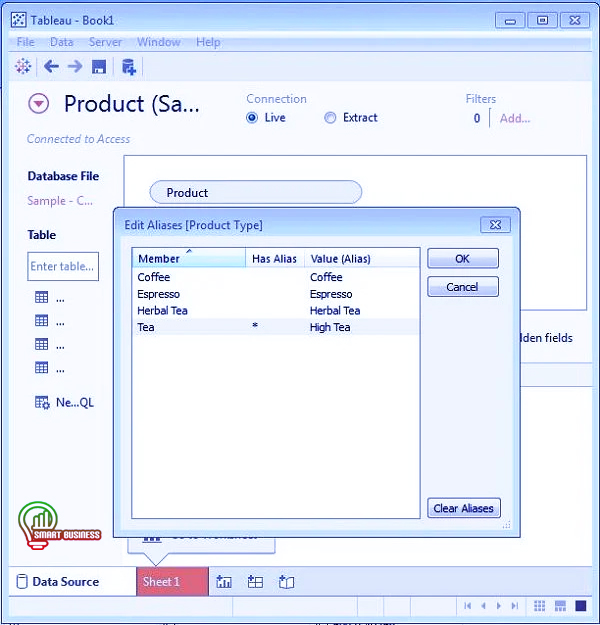
Task: Click the new worksheet icon
Action: 224,582
